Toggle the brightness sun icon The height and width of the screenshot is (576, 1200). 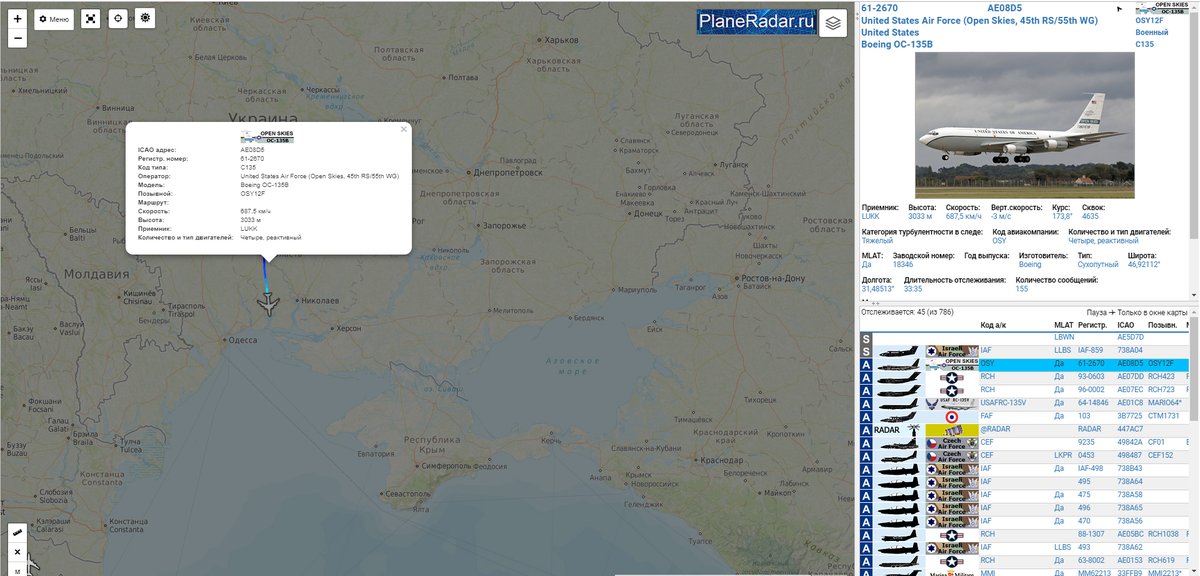[145, 19]
